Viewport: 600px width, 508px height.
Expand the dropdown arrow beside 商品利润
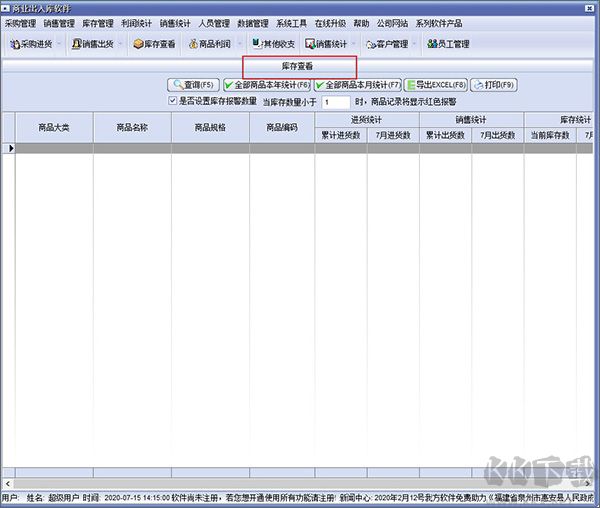(239, 44)
